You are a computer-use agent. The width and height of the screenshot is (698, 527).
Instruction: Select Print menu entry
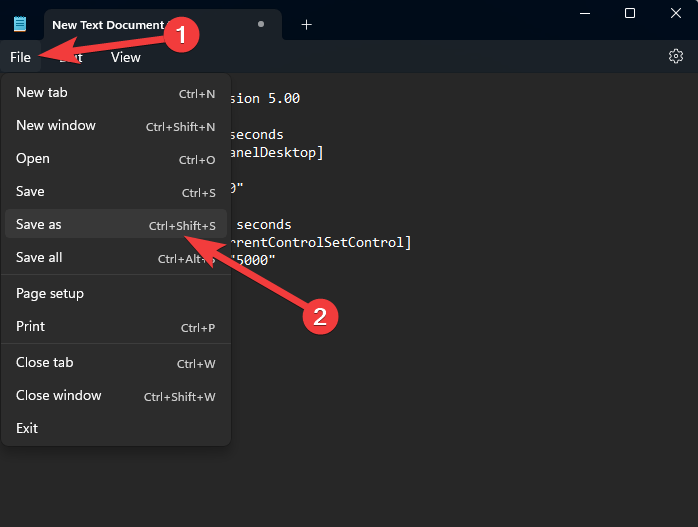(x=31, y=327)
